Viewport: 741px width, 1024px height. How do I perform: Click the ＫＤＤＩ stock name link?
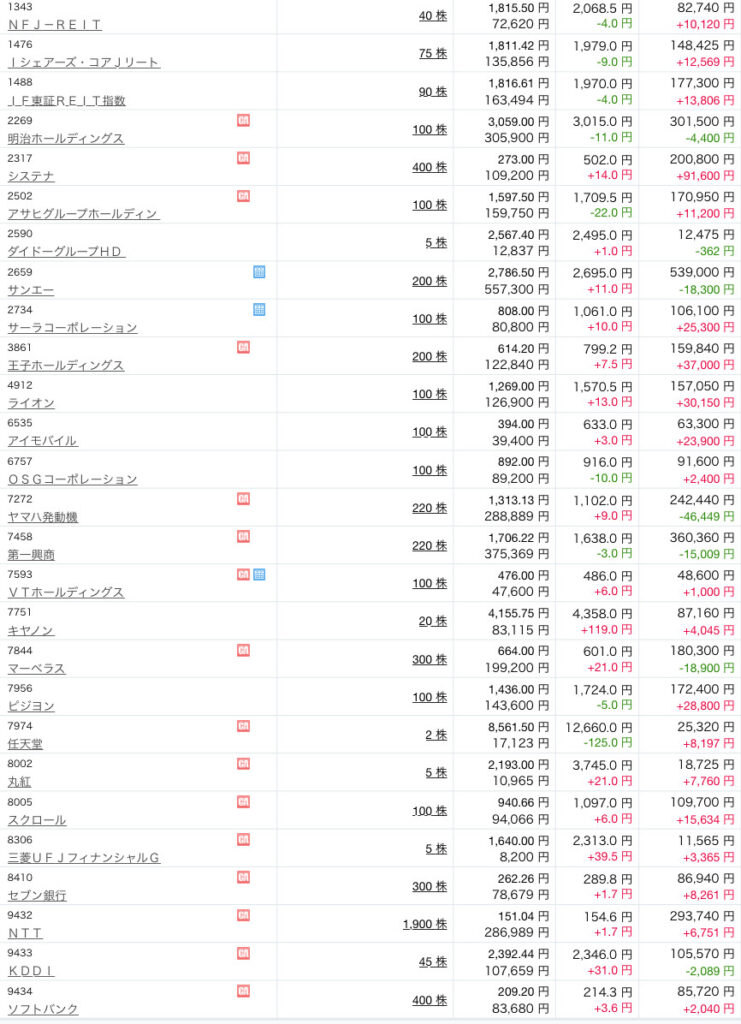pos(31,971)
